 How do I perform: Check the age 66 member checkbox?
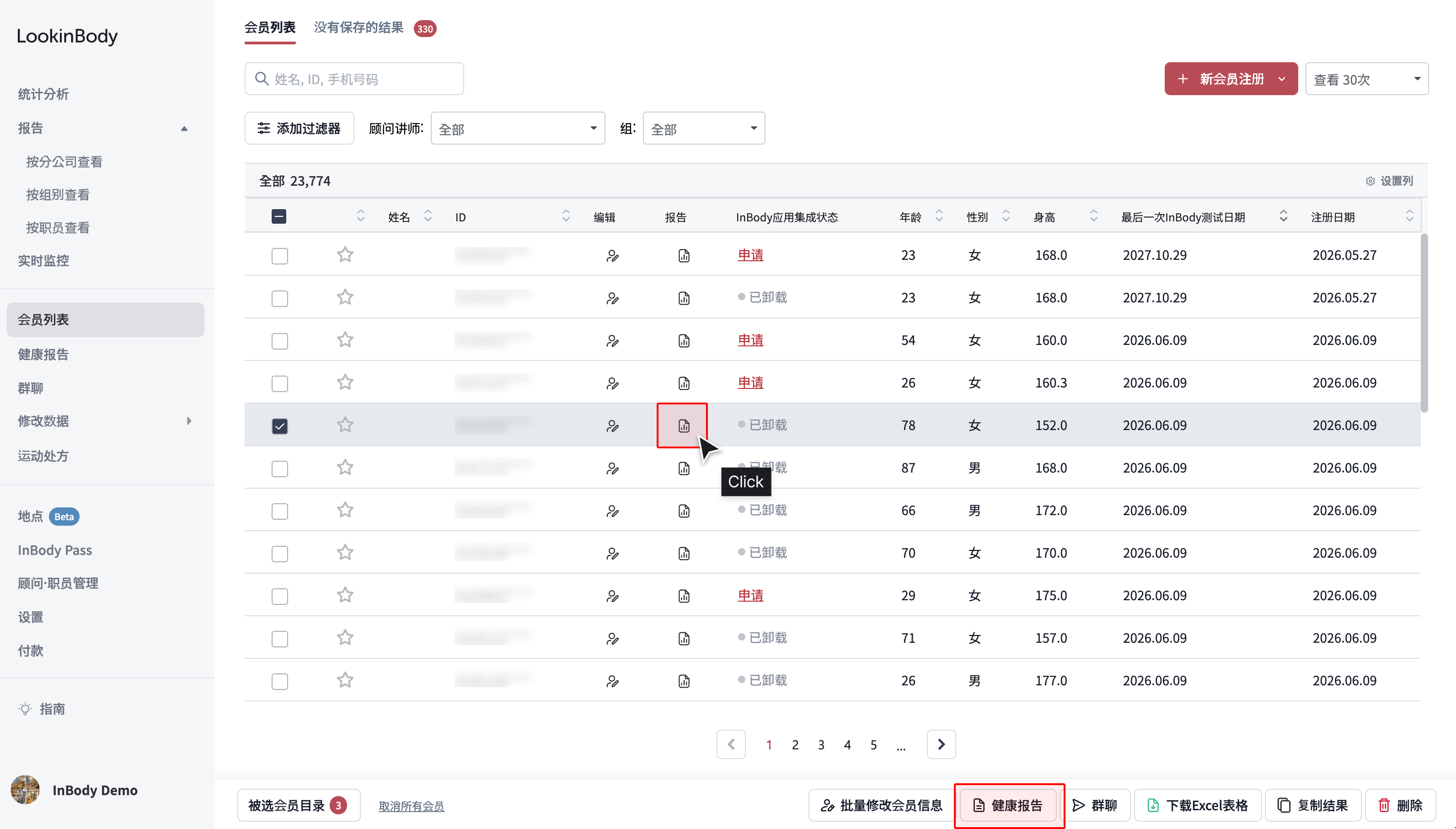[x=279, y=511]
